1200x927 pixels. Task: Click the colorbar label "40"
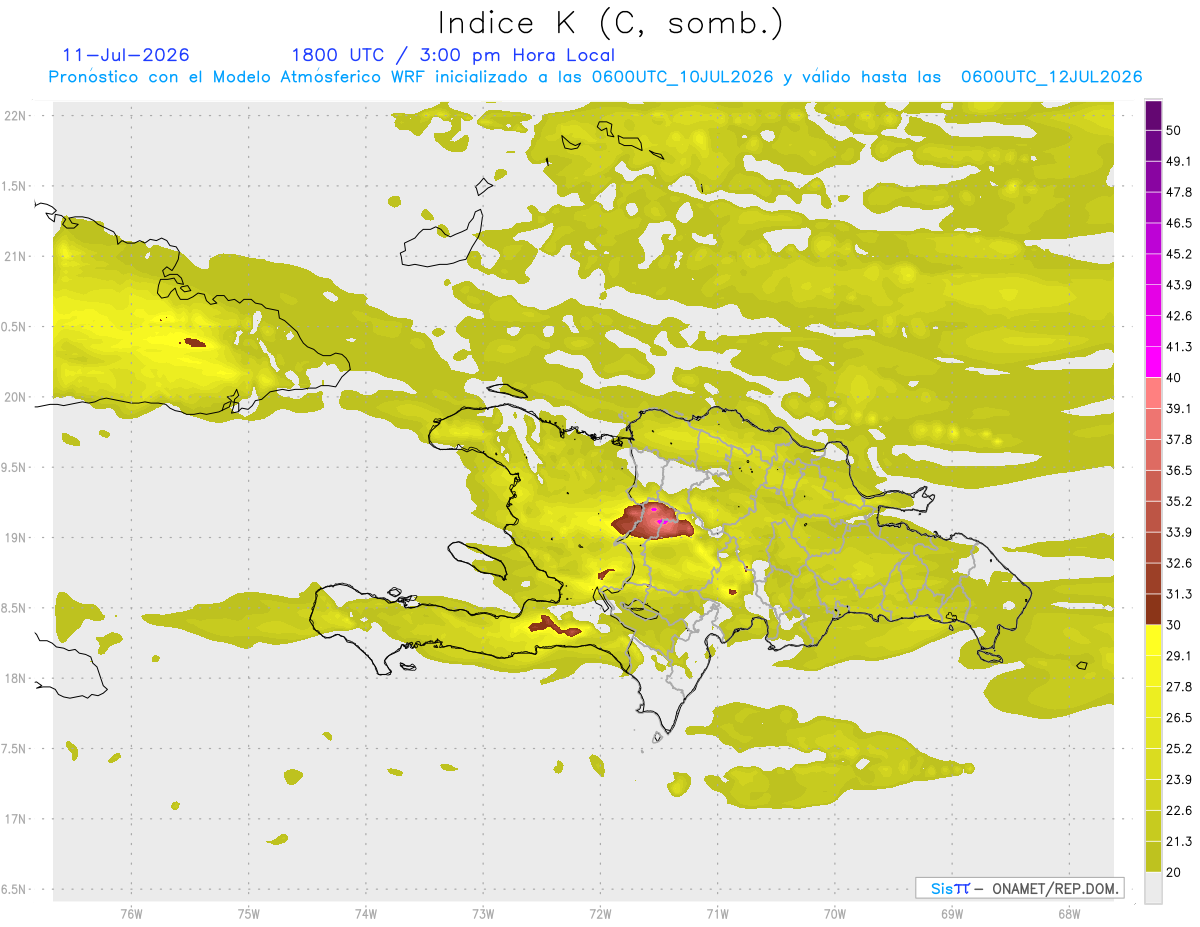[x=1174, y=378]
